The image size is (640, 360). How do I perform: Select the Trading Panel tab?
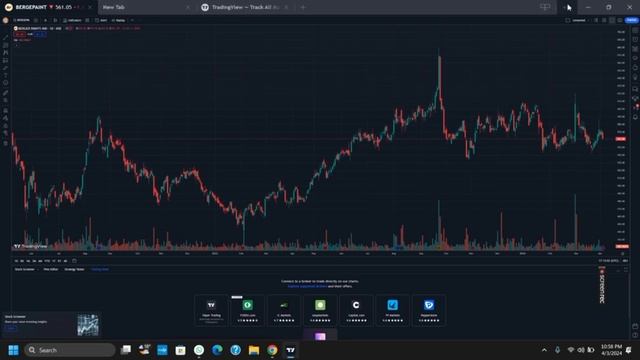pos(100,269)
